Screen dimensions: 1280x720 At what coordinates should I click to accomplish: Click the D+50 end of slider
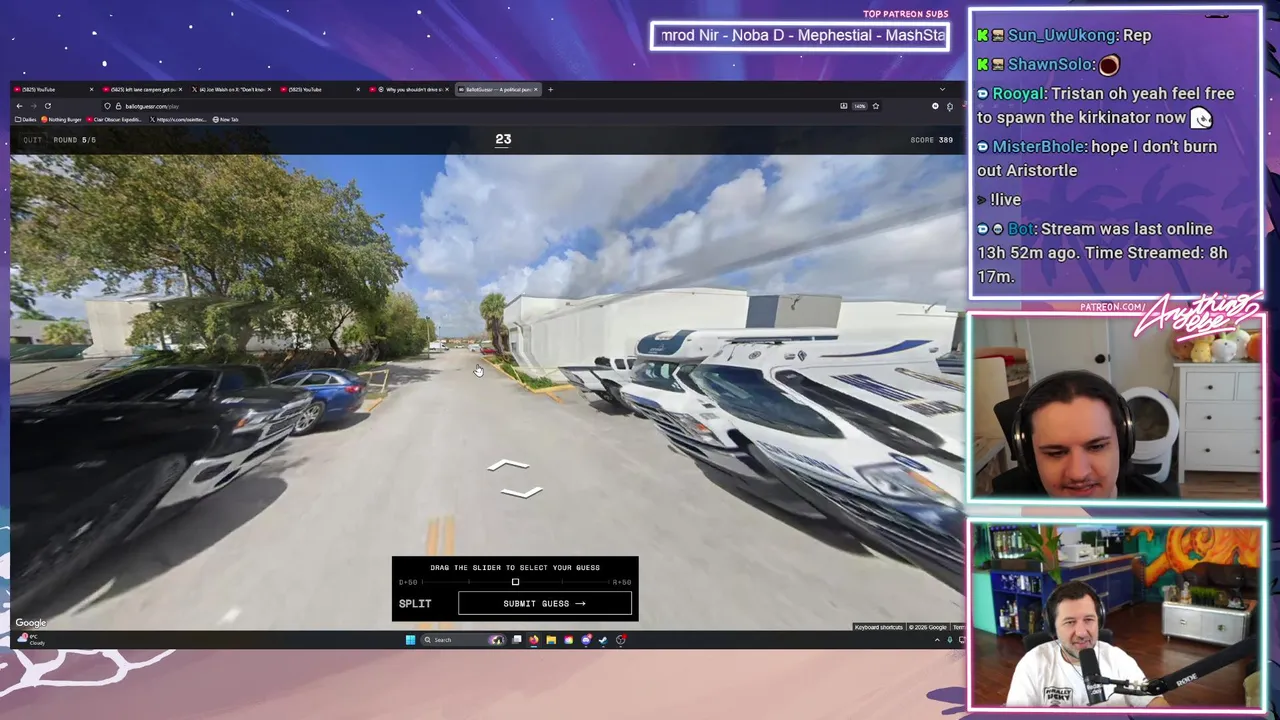[x=408, y=582]
